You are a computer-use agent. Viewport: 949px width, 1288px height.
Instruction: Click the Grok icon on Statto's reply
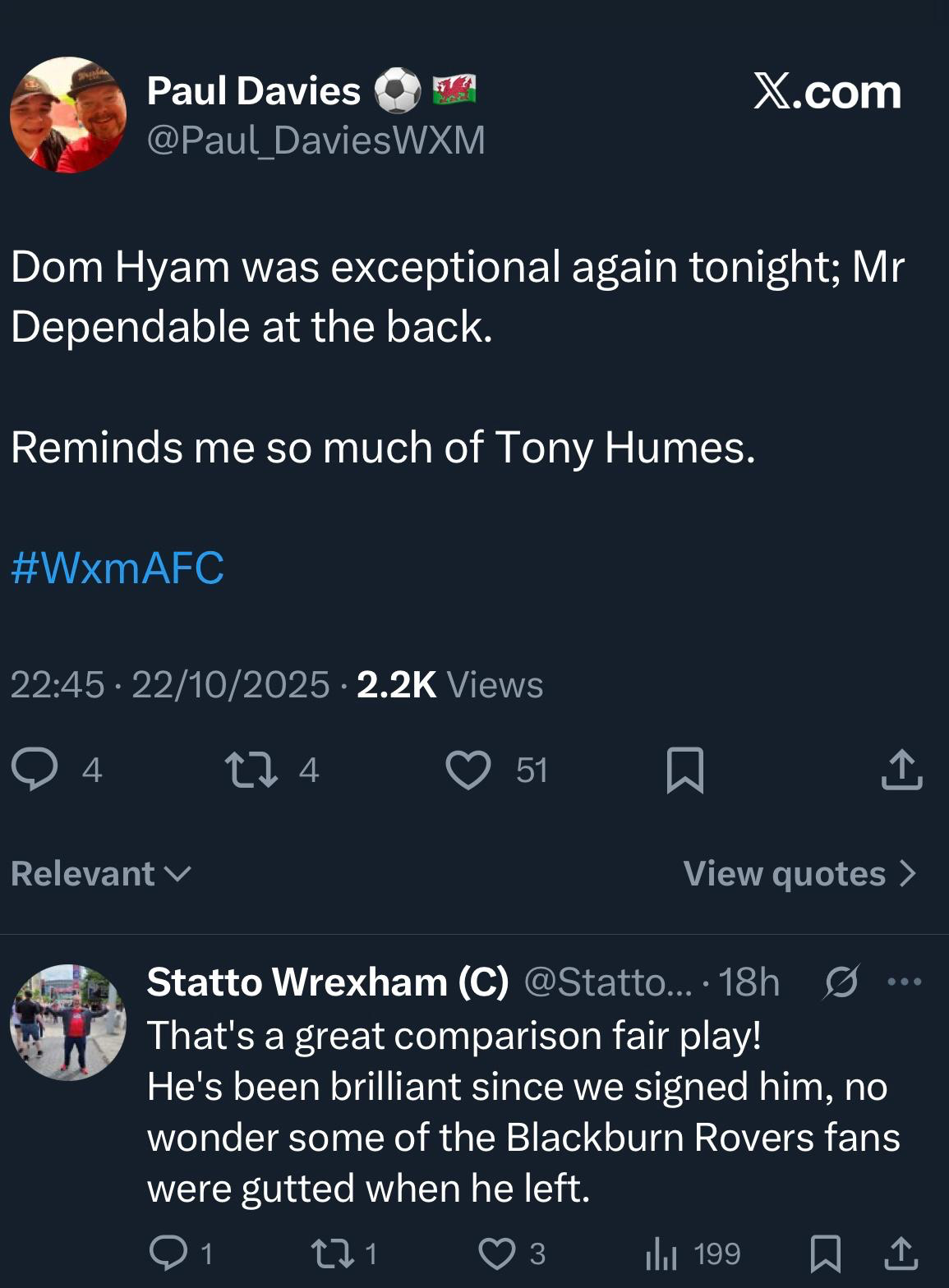[841, 982]
